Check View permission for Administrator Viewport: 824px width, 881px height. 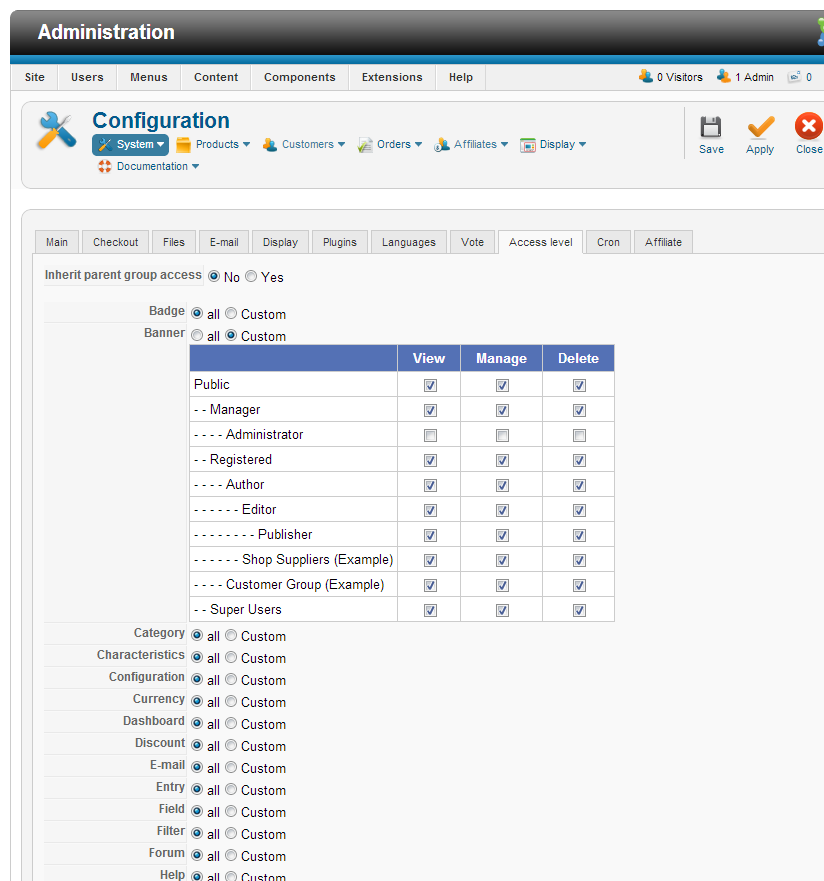430,435
